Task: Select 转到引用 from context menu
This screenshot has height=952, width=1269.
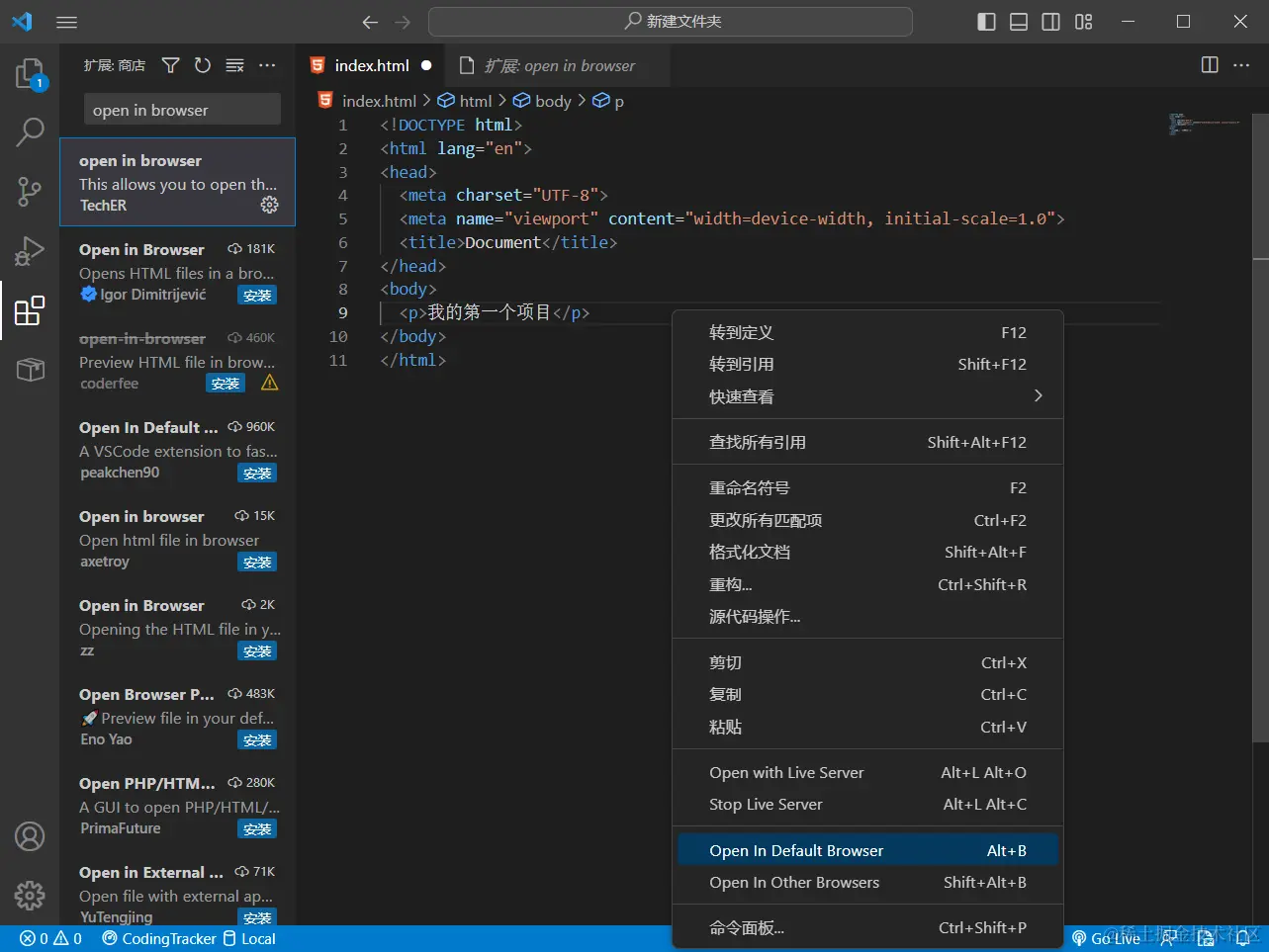Action: (x=867, y=364)
